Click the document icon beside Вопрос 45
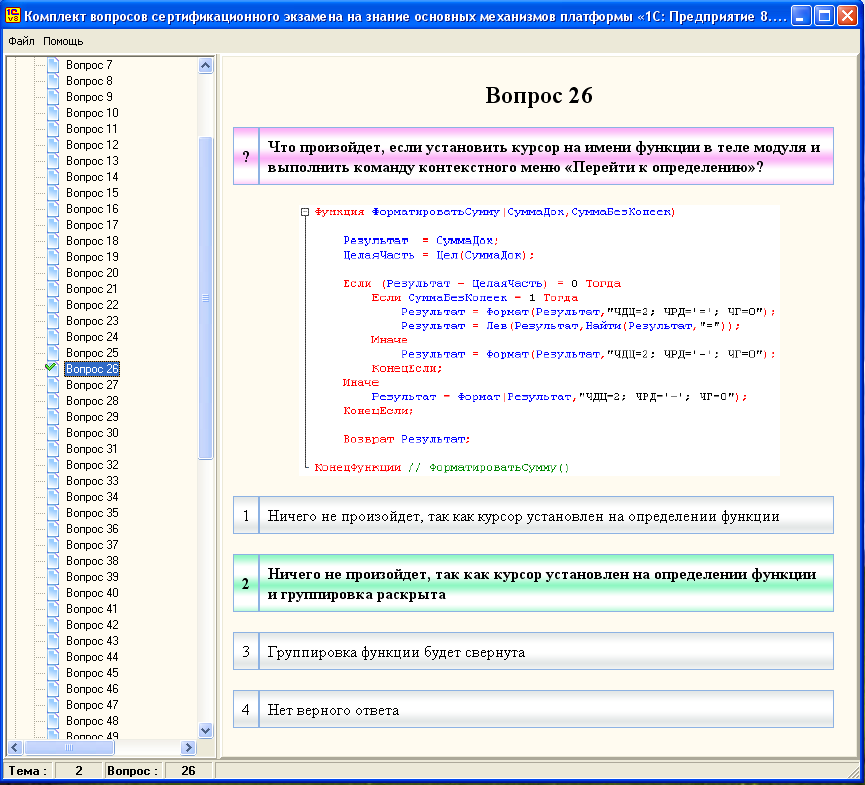Viewport: 865px width, 785px height. [x=53, y=673]
